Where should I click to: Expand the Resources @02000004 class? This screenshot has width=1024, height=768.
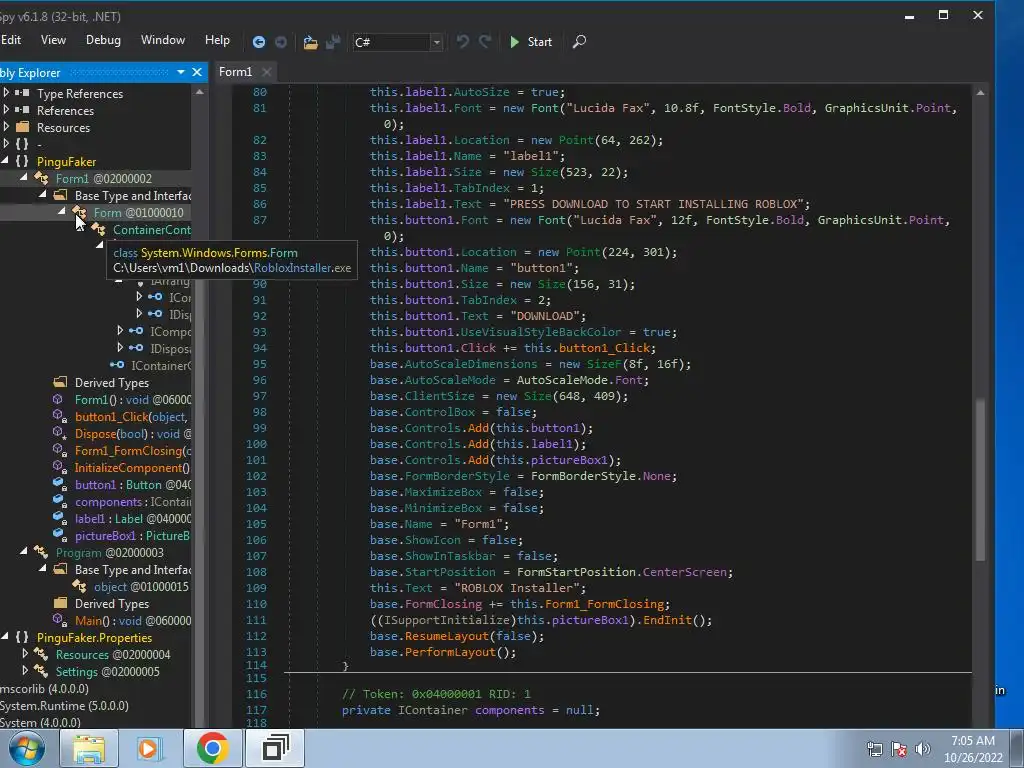[25, 653]
